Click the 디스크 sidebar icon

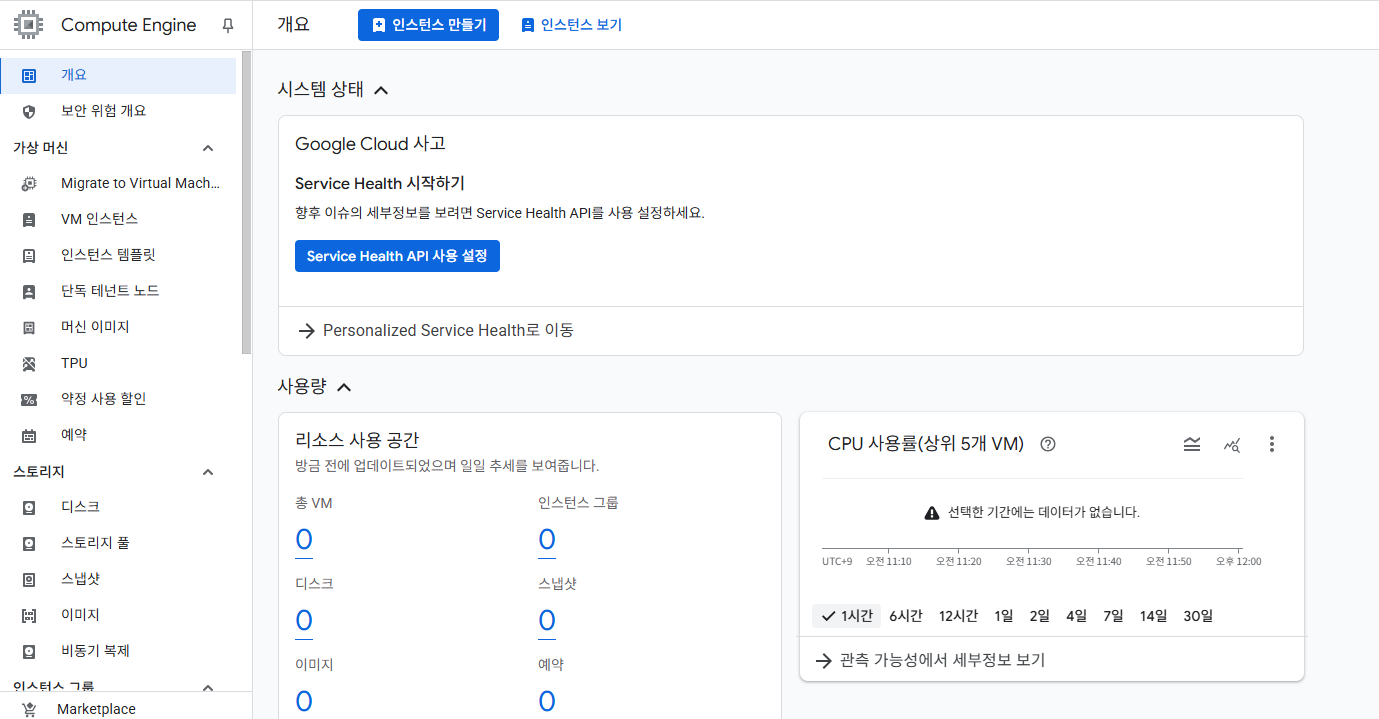click(29, 507)
